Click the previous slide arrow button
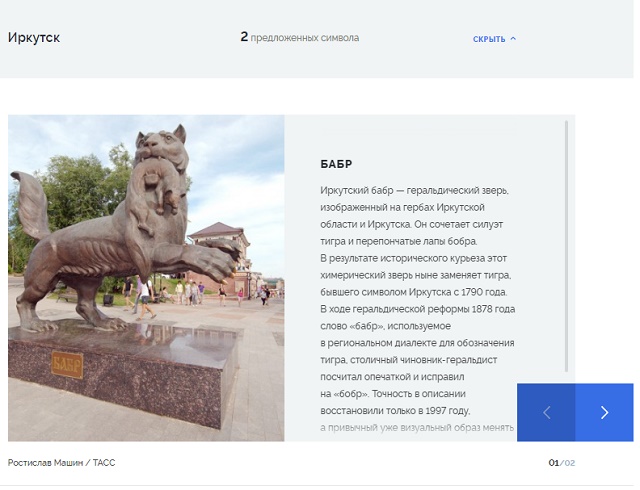This screenshot has width=640, height=490. [547, 412]
